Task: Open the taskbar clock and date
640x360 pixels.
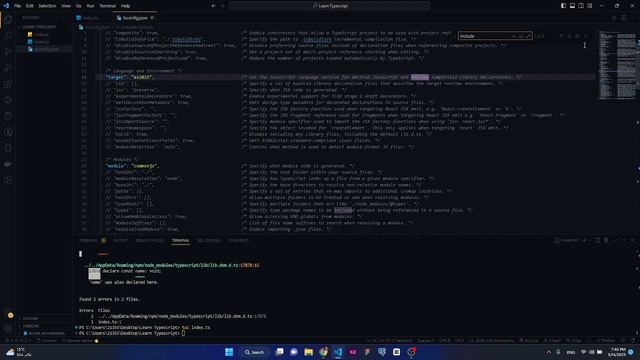Action: point(616,352)
